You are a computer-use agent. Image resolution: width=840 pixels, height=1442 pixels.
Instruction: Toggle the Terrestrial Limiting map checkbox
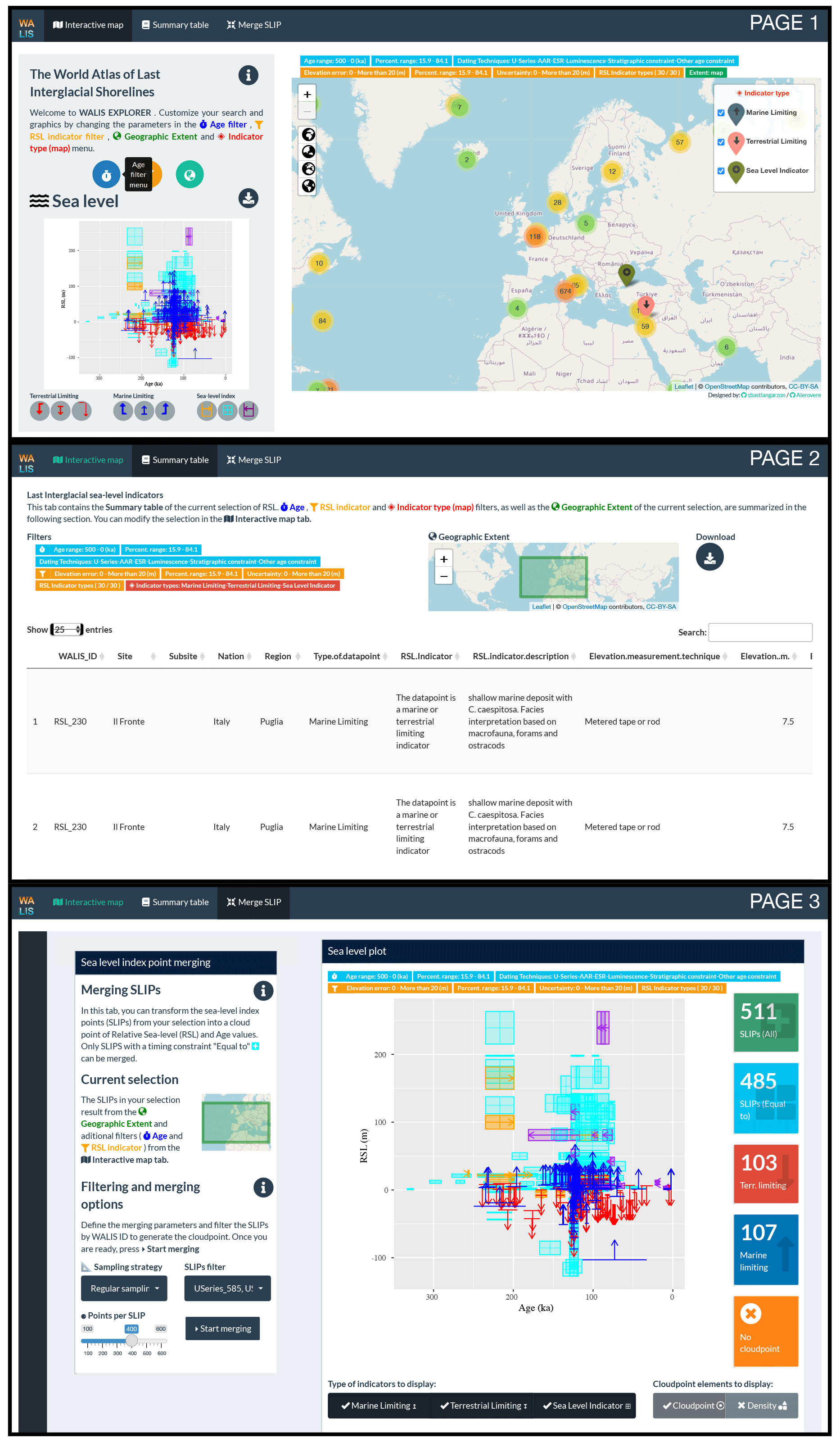[x=721, y=142]
